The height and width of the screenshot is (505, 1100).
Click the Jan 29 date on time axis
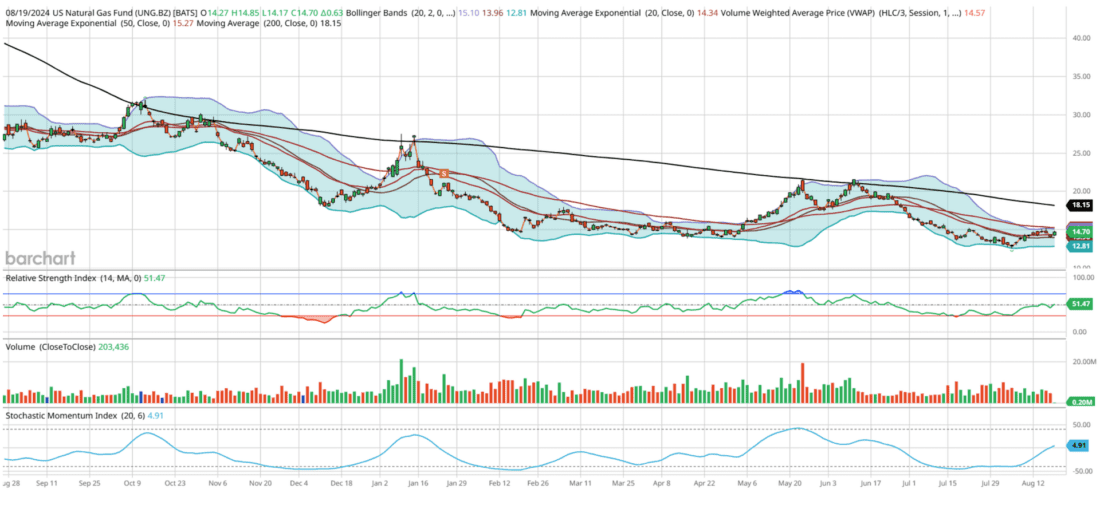pos(456,483)
